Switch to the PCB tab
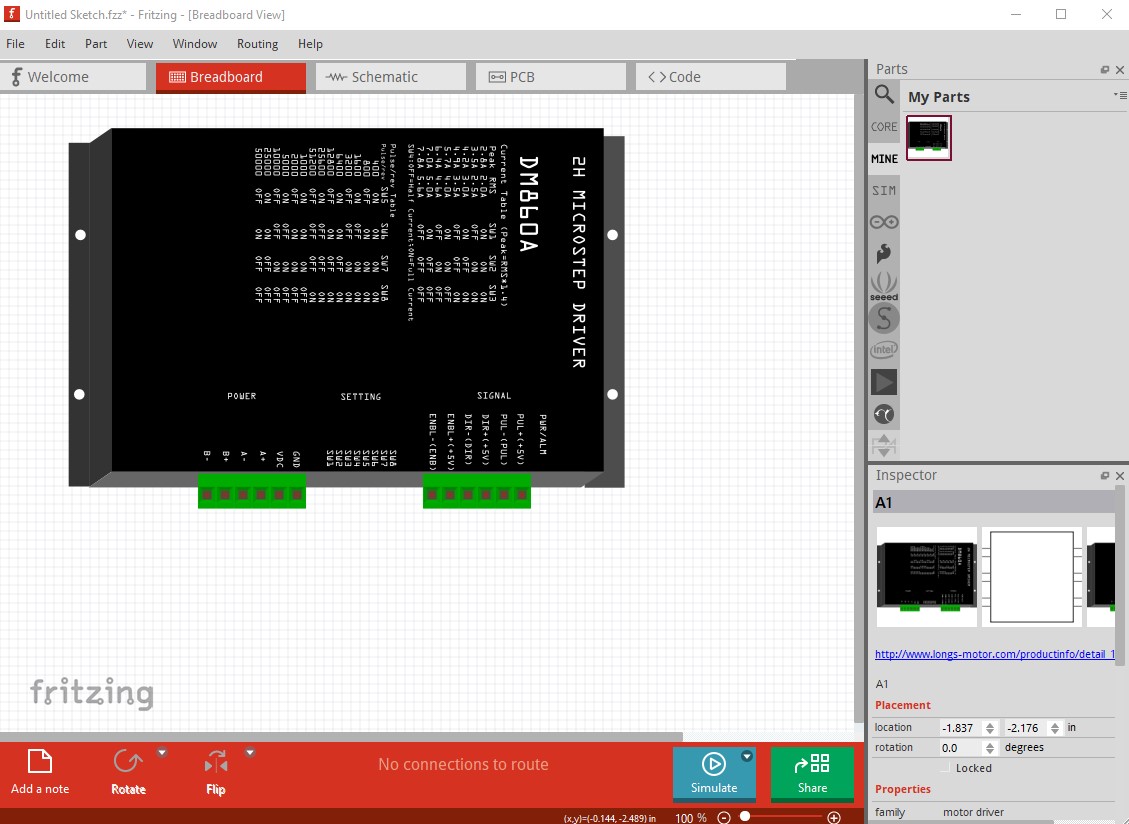Viewport: 1129px width, 824px height. (551, 77)
